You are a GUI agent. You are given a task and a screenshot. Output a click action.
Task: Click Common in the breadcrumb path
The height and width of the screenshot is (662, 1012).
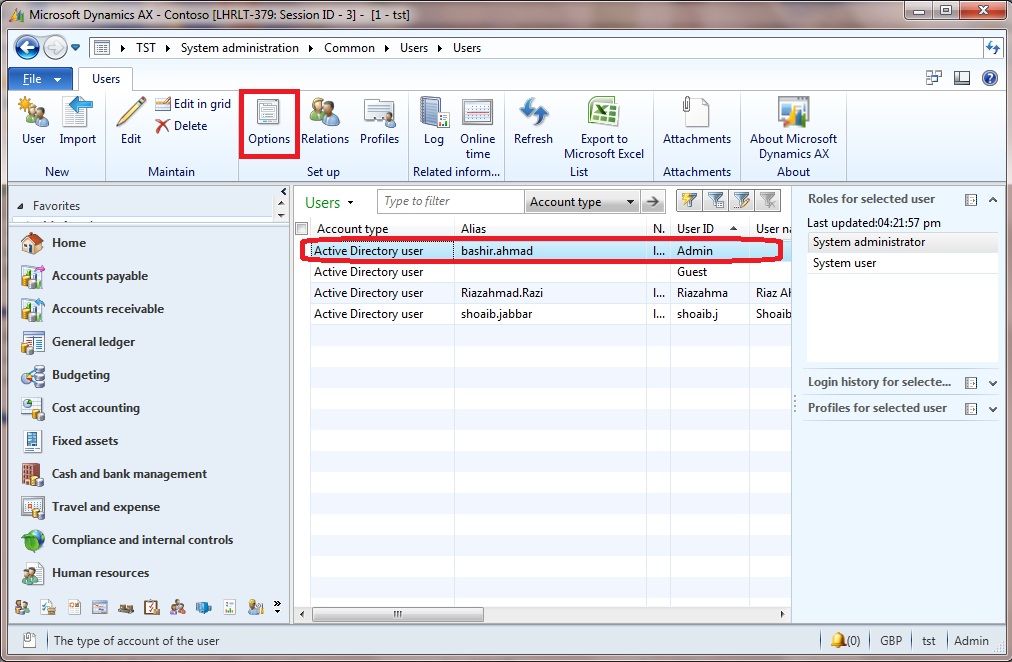click(349, 48)
